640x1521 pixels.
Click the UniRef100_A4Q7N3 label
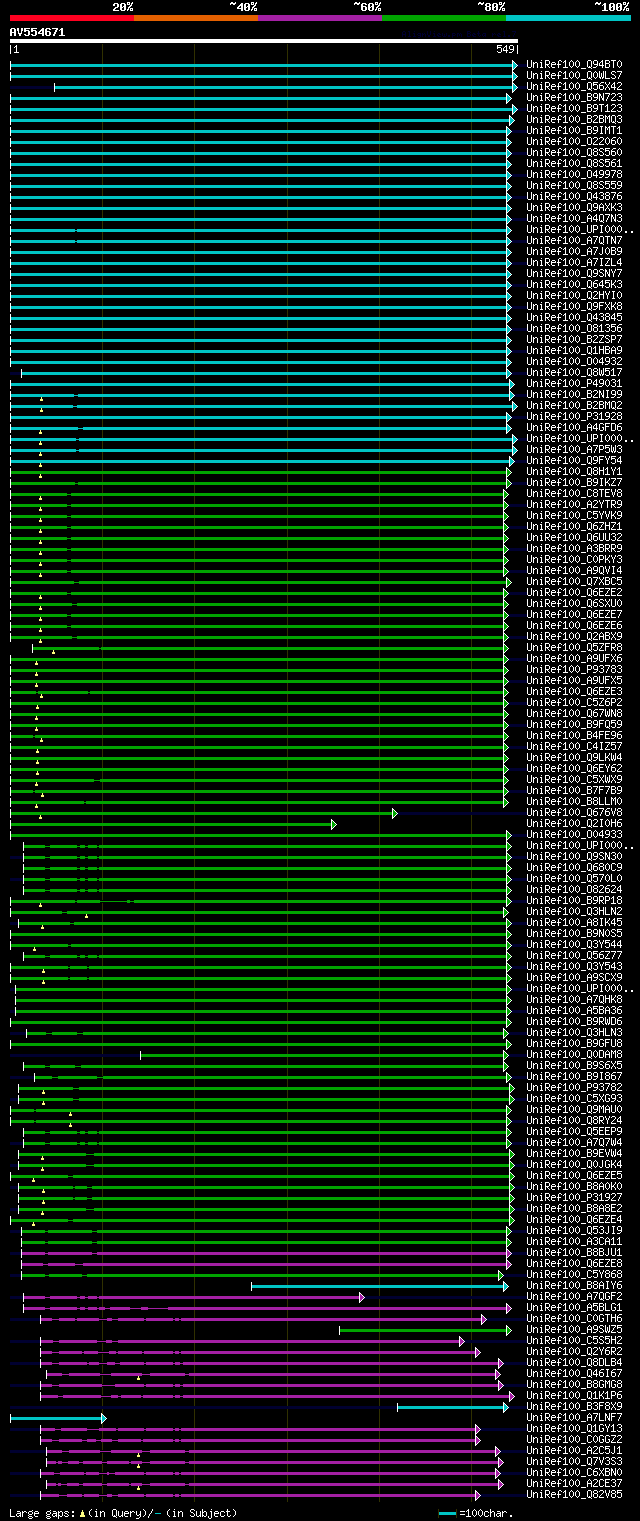(x=574, y=218)
